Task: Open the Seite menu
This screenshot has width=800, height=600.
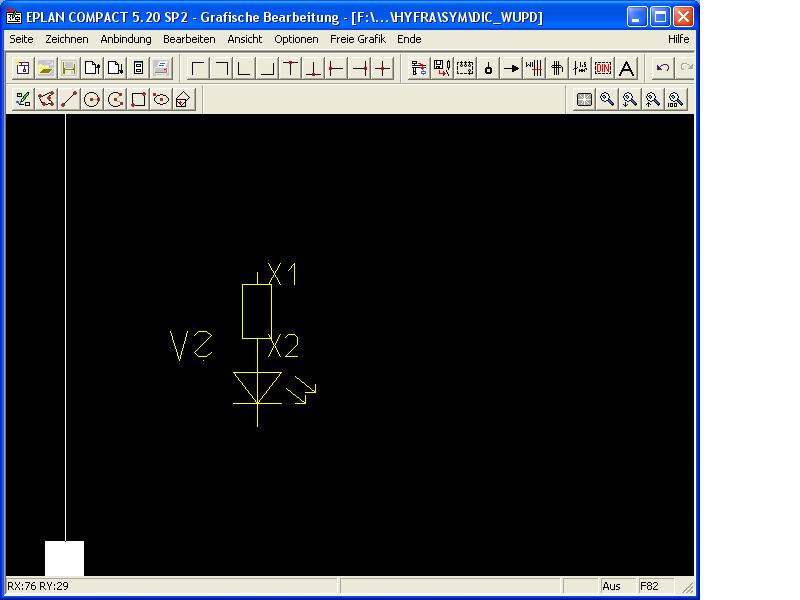Action: pyautogui.click(x=21, y=39)
